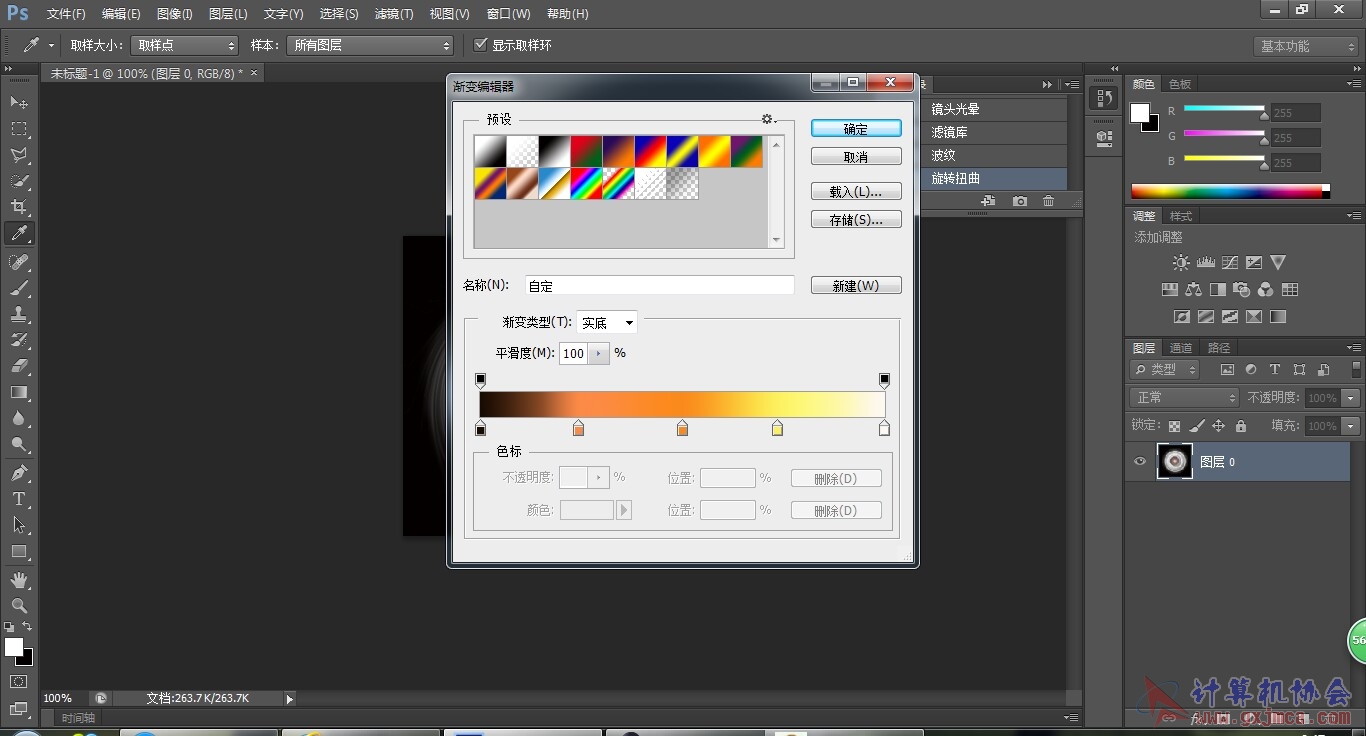Switch to the 色板 tab
1366x736 pixels.
[1180, 84]
